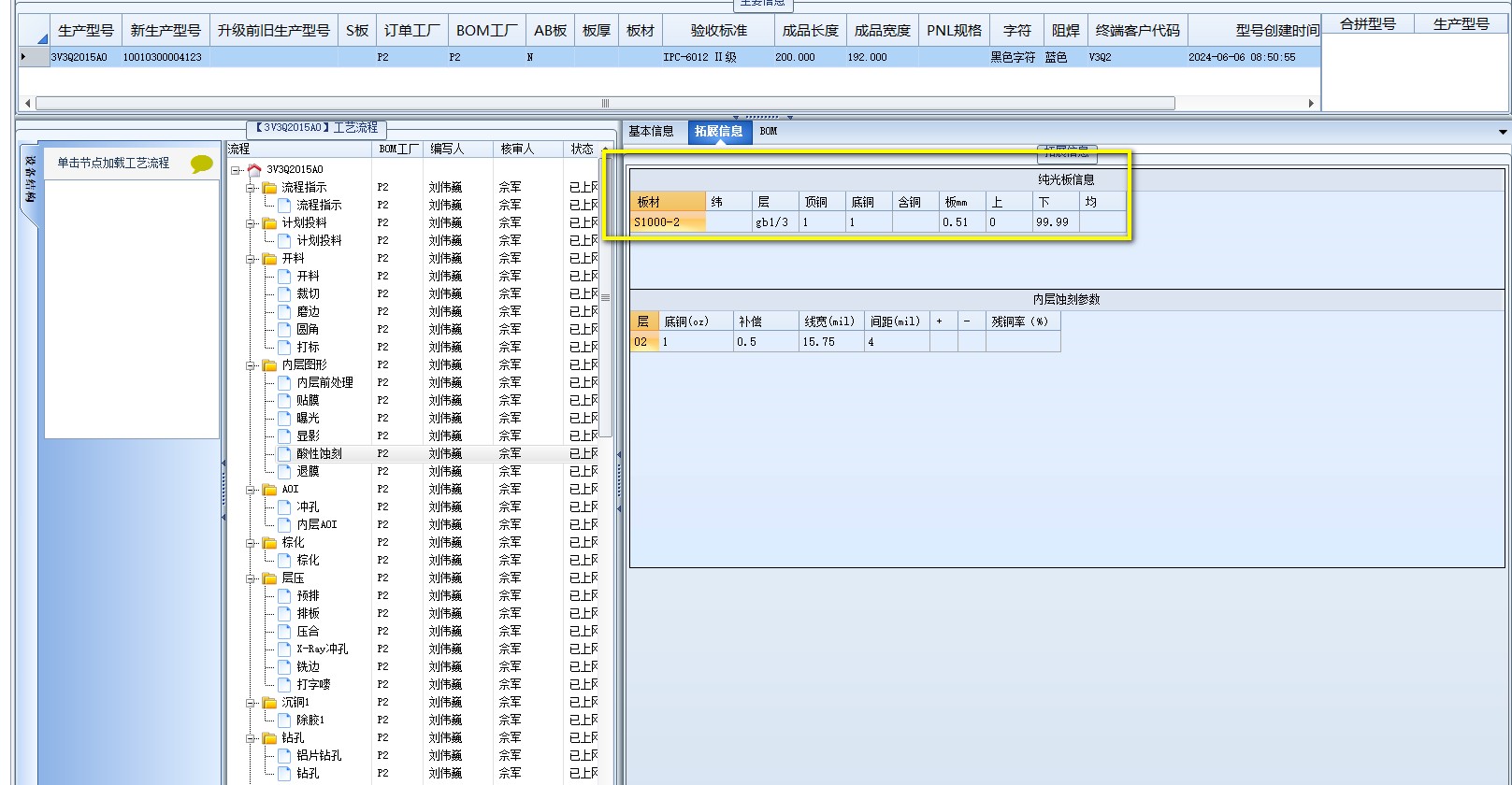1512x785 pixels.
Task: Click the document icon beside 圆角
Action: (x=284, y=329)
